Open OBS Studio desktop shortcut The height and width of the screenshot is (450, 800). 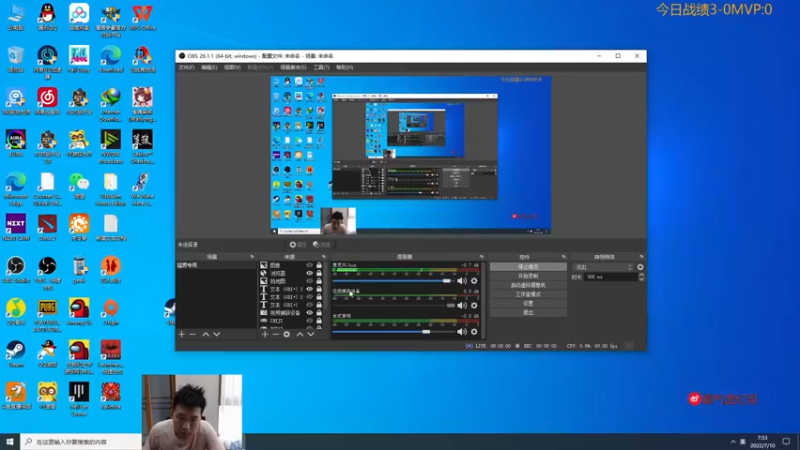pos(16,269)
